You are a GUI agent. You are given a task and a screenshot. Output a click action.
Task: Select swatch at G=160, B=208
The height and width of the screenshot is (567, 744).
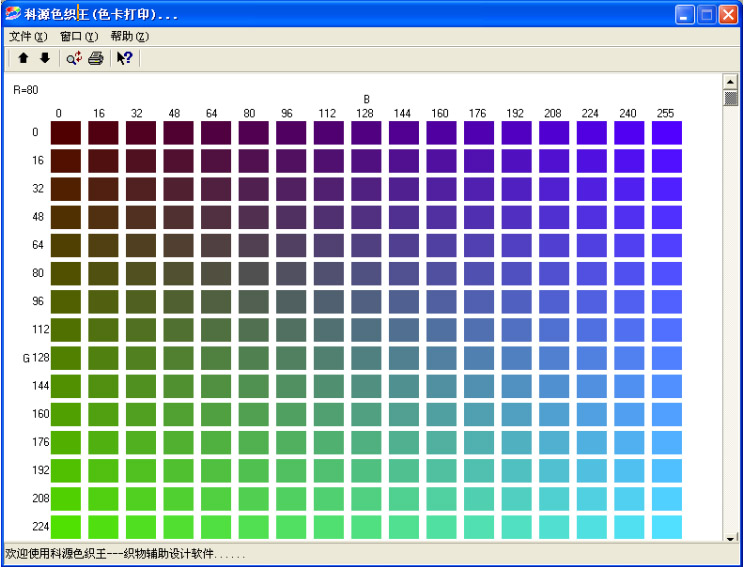click(554, 415)
